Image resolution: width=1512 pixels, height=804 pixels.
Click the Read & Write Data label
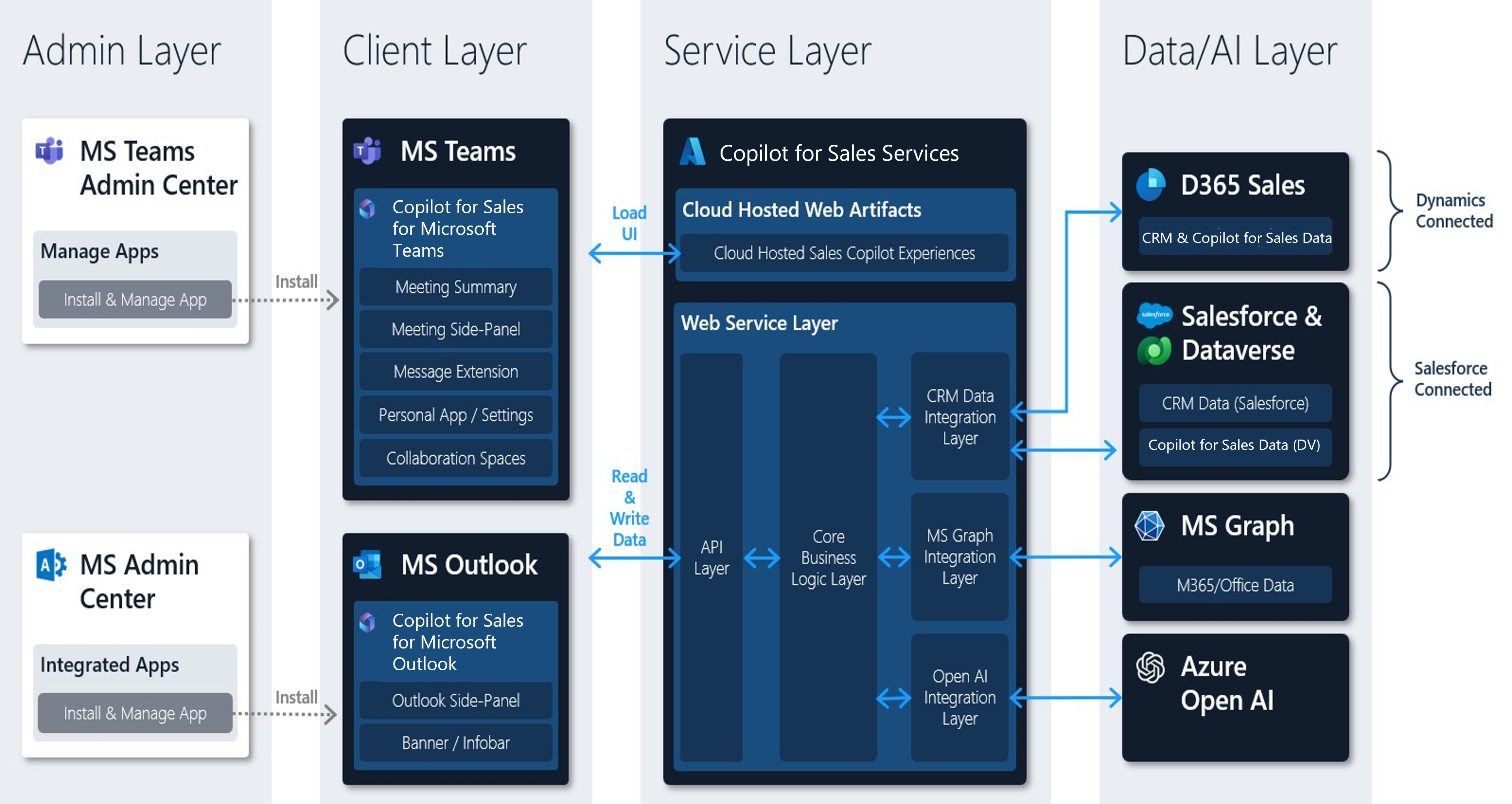(x=629, y=508)
